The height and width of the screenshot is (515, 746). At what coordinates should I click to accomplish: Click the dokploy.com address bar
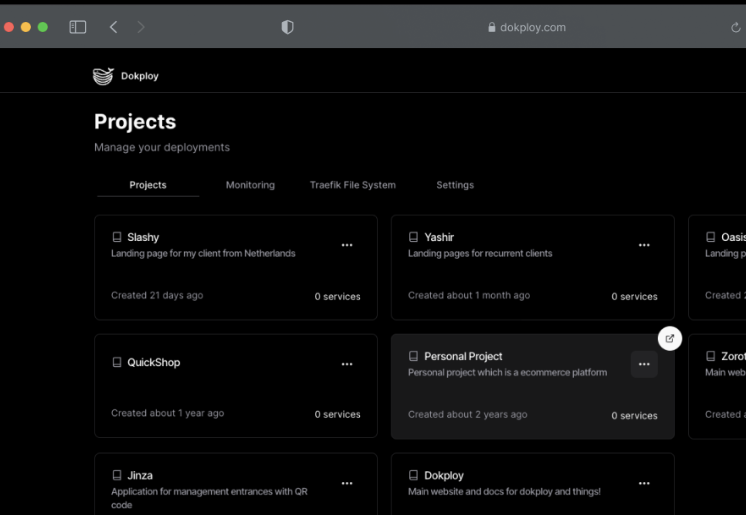527,27
